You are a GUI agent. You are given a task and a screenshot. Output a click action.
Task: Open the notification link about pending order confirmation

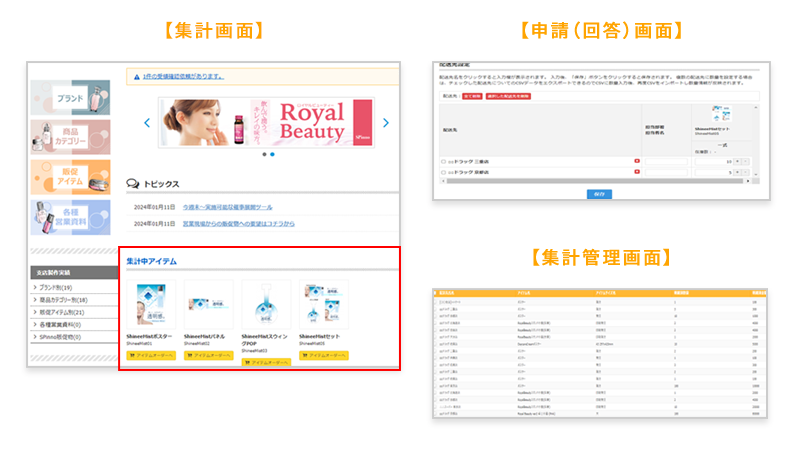click(187, 76)
